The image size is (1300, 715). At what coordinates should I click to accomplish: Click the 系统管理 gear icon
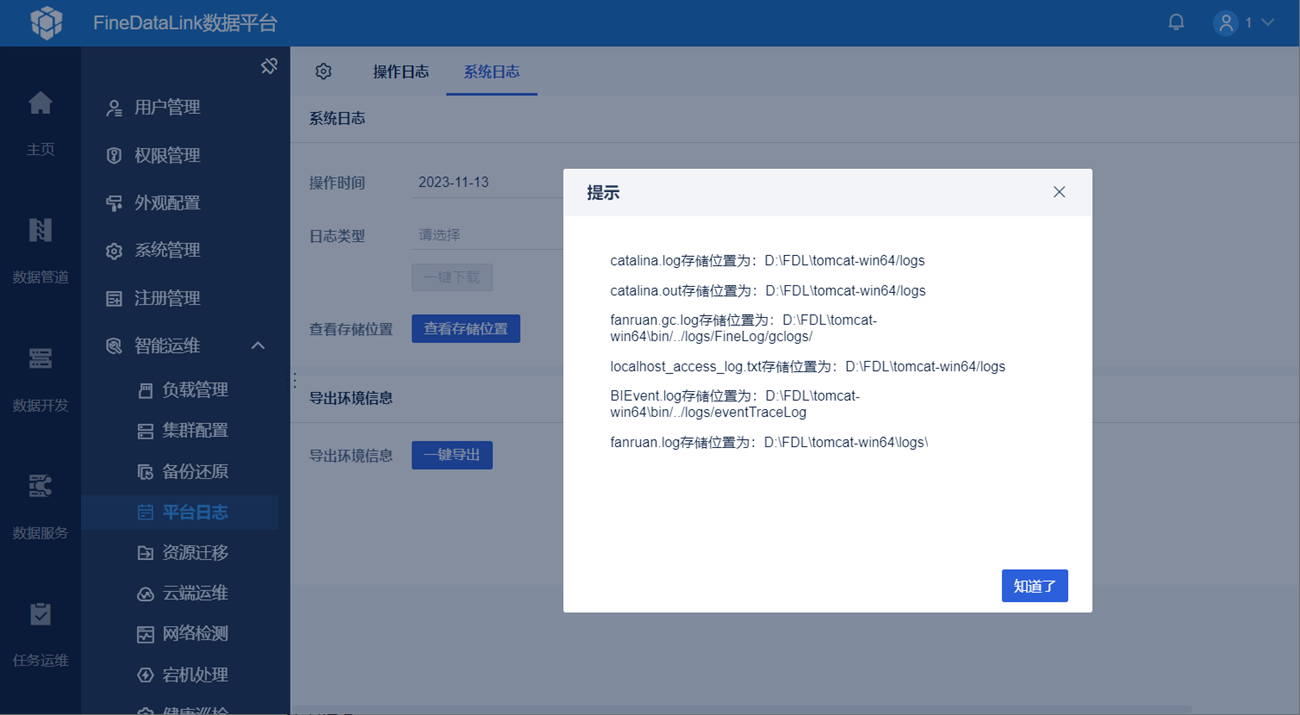[x=114, y=251]
